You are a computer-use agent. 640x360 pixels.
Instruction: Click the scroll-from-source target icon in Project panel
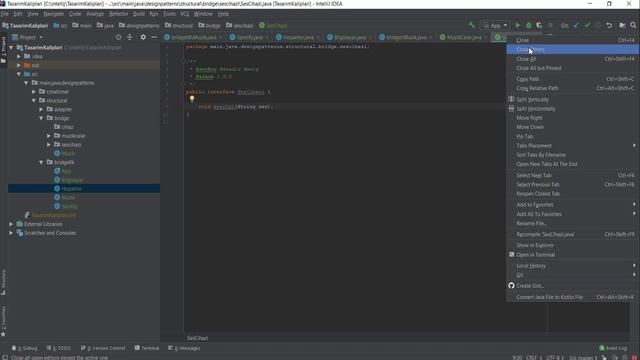[x=118, y=37]
